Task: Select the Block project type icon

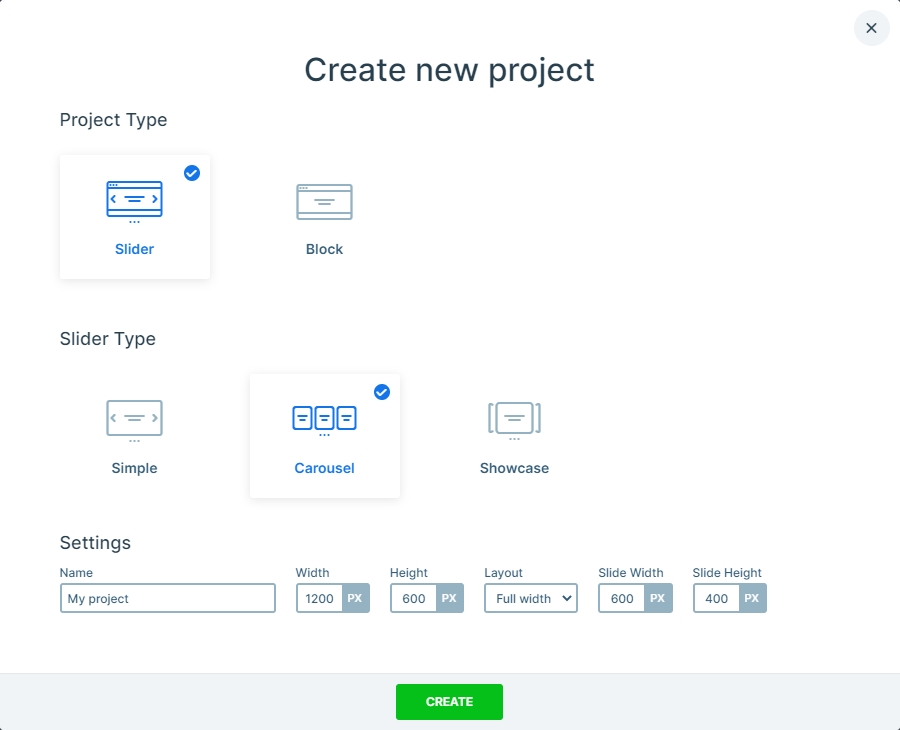Action: tap(324, 201)
